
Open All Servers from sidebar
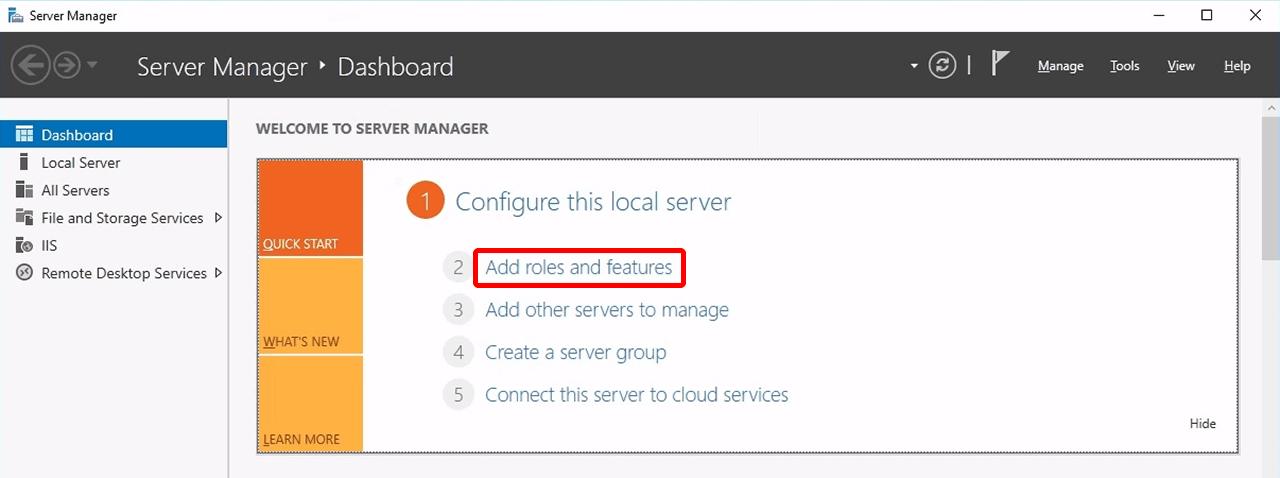[x=75, y=190]
